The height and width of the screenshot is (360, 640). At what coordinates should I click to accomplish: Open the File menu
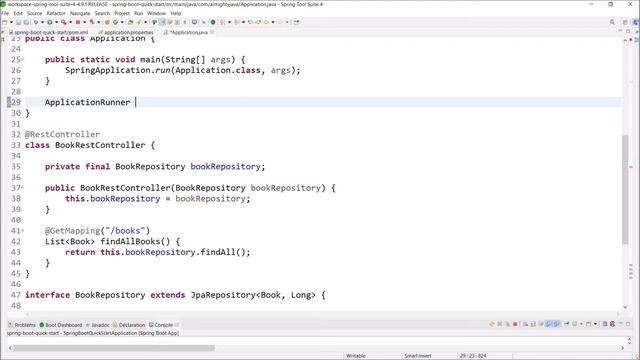tap(5, 13)
